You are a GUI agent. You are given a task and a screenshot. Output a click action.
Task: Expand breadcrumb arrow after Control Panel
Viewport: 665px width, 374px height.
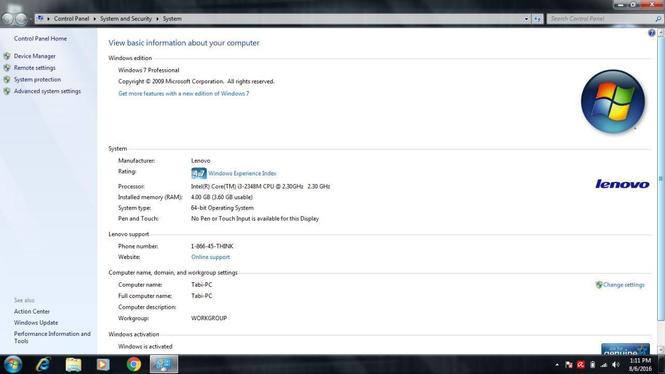click(95, 19)
